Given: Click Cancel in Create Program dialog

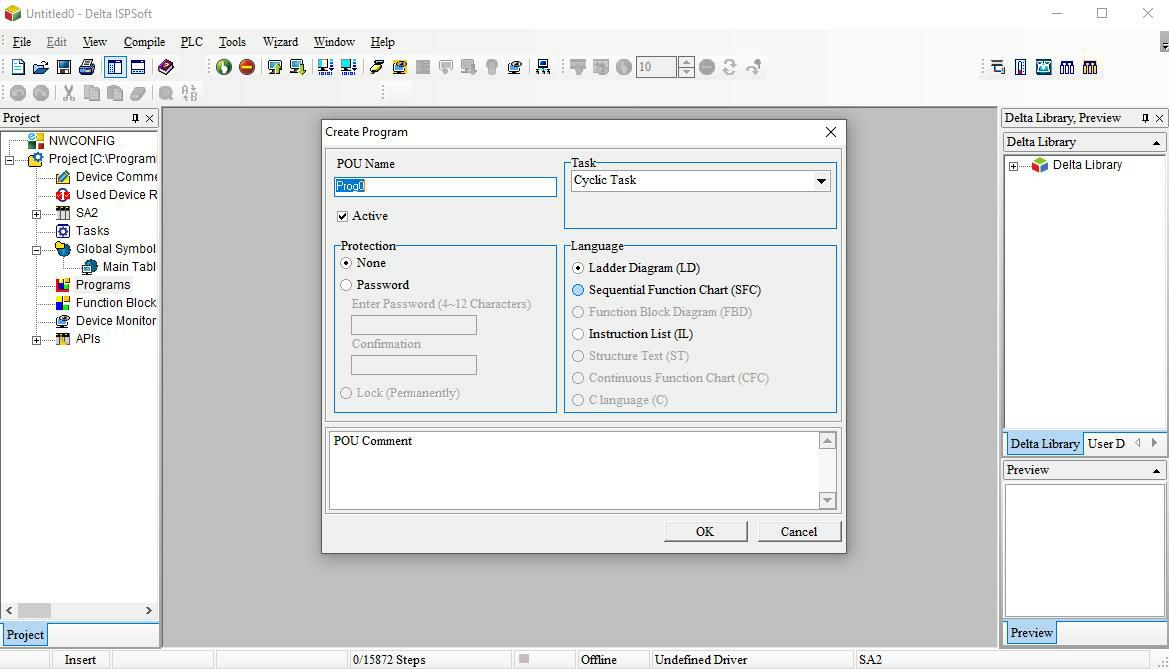Looking at the screenshot, I should tap(799, 532).
